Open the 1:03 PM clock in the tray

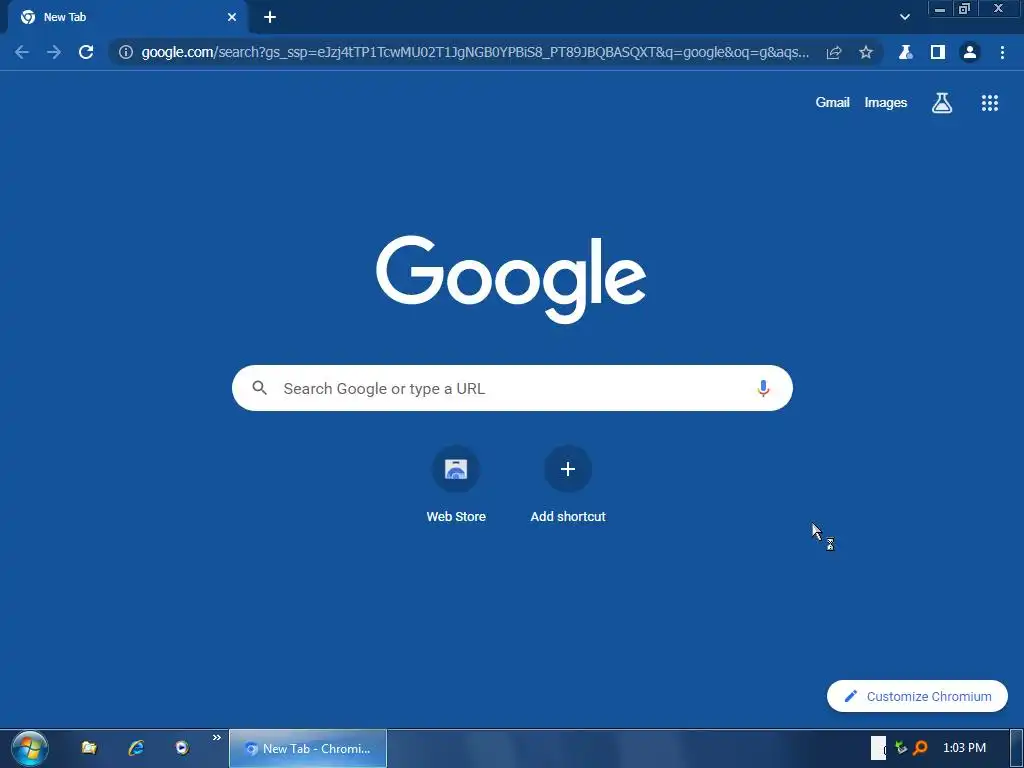[x=965, y=748]
